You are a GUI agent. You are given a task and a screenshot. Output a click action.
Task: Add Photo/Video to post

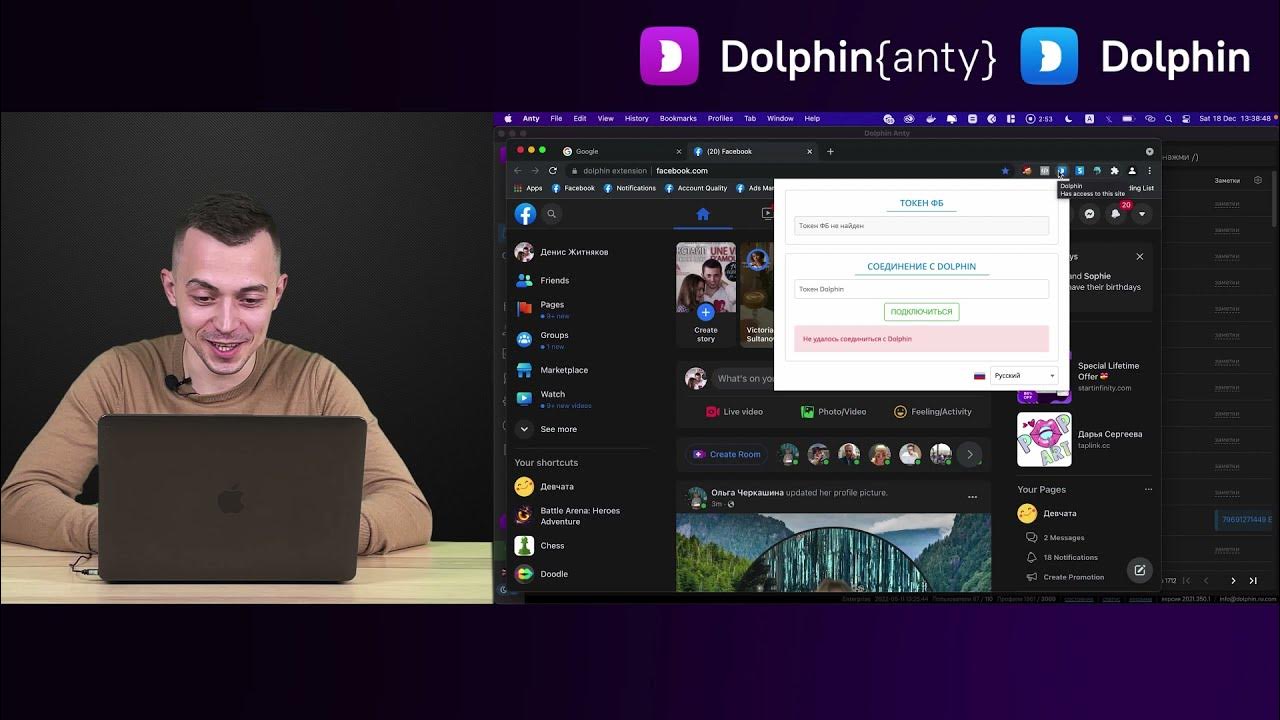(x=833, y=412)
